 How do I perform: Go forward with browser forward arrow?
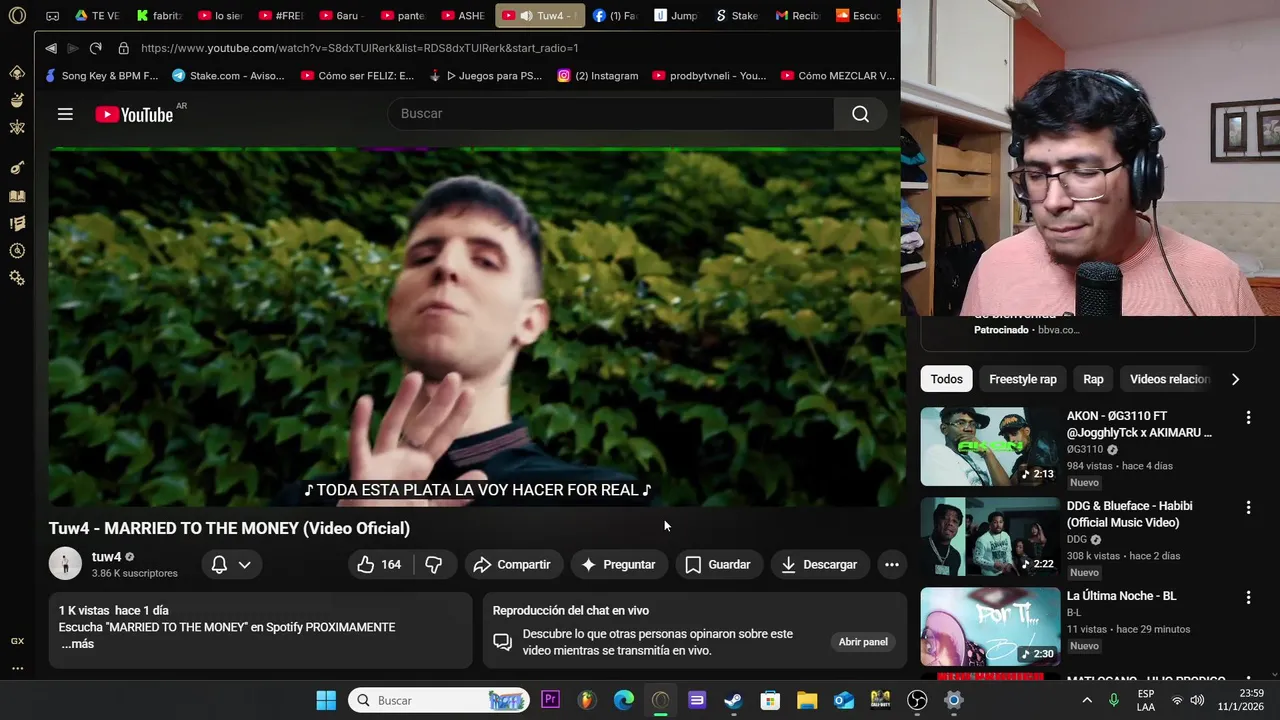73,48
